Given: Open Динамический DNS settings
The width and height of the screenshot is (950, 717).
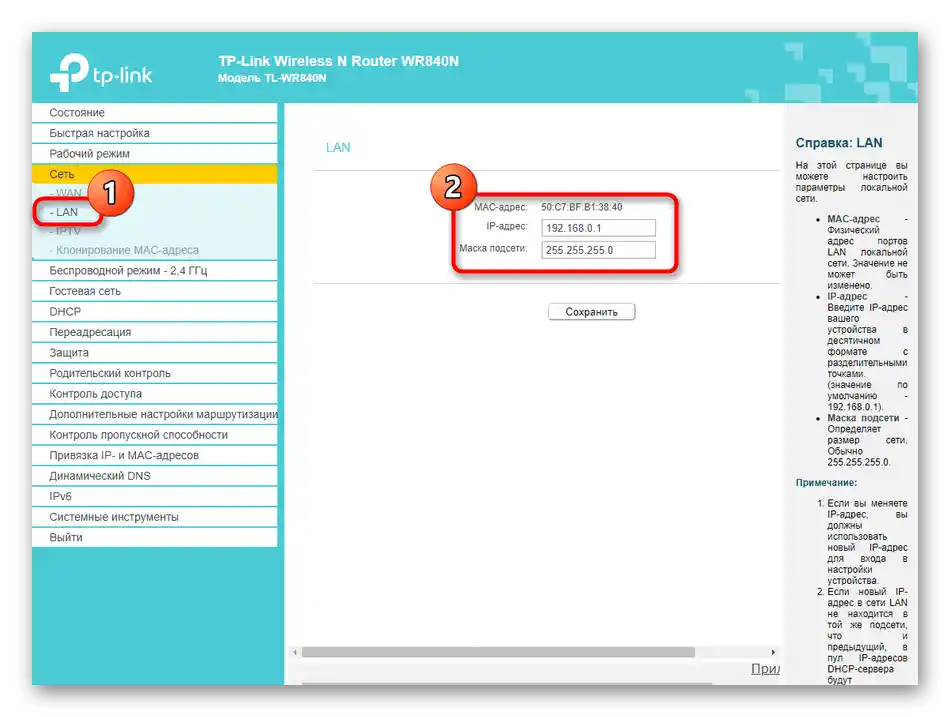Looking at the screenshot, I should (x=155, y=476).
